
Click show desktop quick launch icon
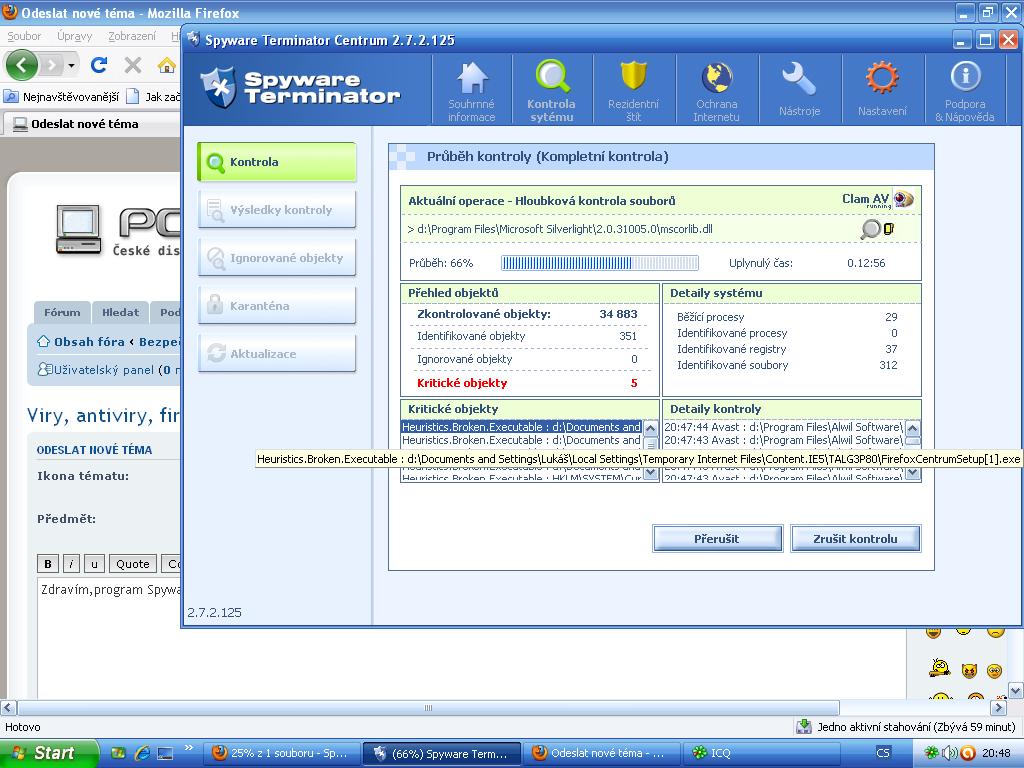point(165,753)
